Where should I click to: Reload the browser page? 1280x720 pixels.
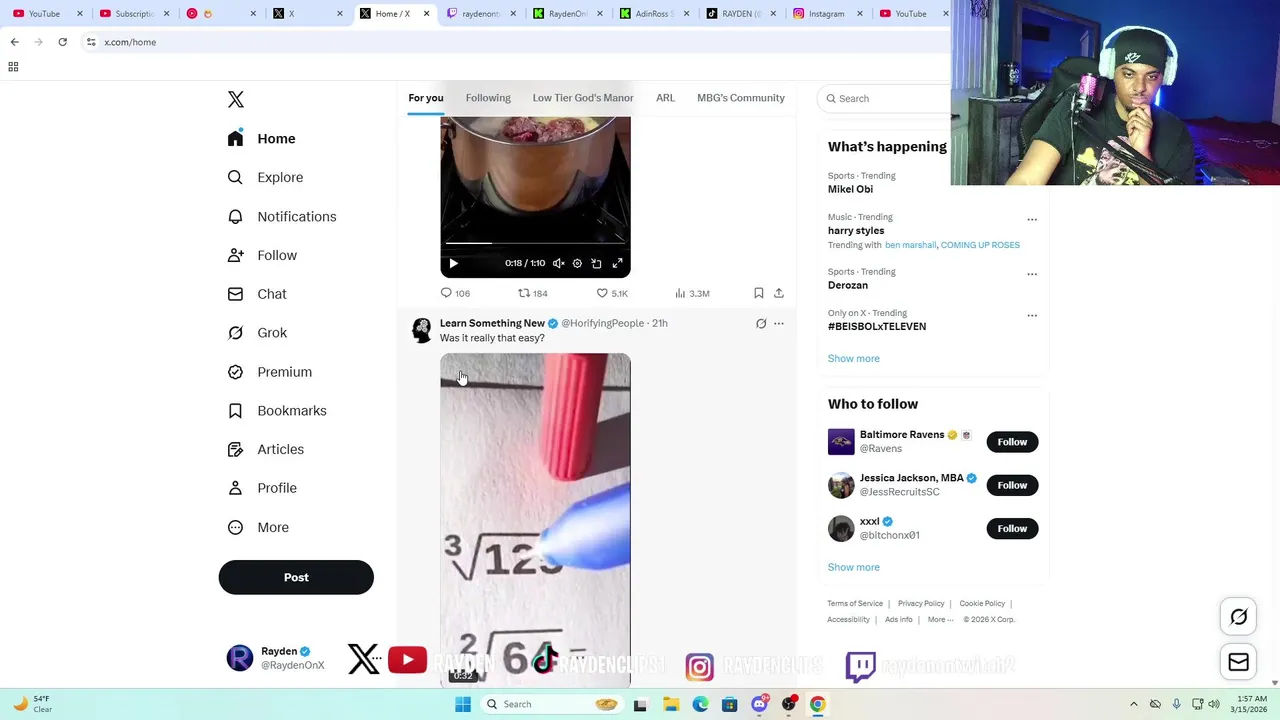pyautogui.click(x=62, y=42)
